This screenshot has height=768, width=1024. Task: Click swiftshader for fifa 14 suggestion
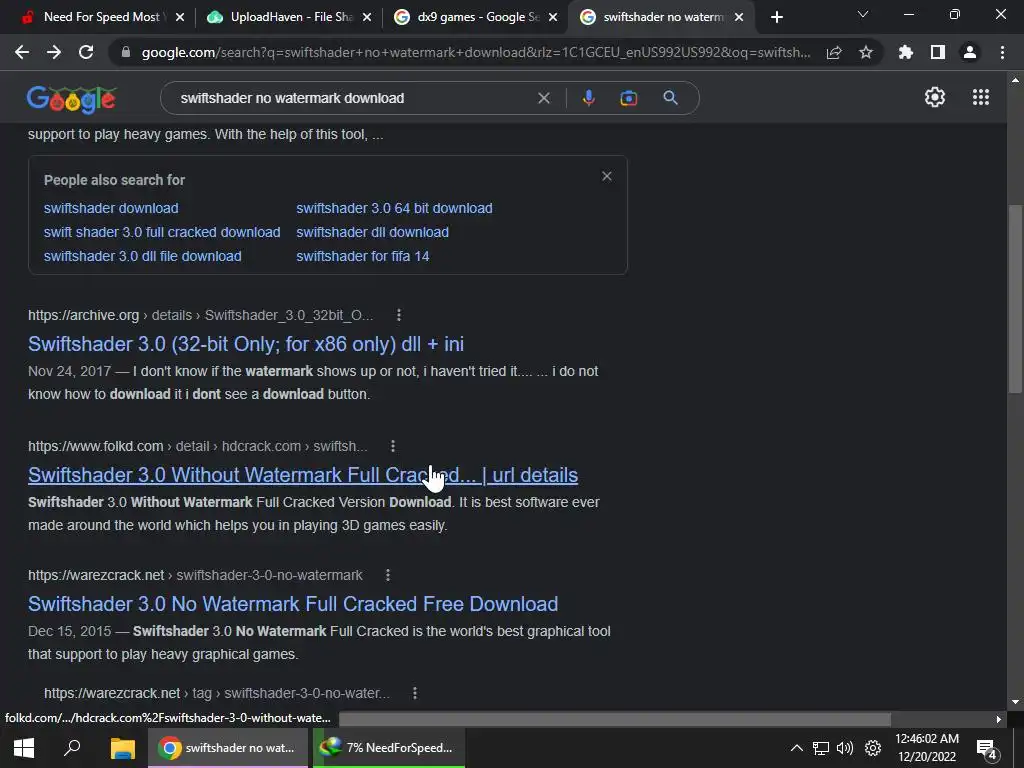pyautogui.click(x=362, y=257)
